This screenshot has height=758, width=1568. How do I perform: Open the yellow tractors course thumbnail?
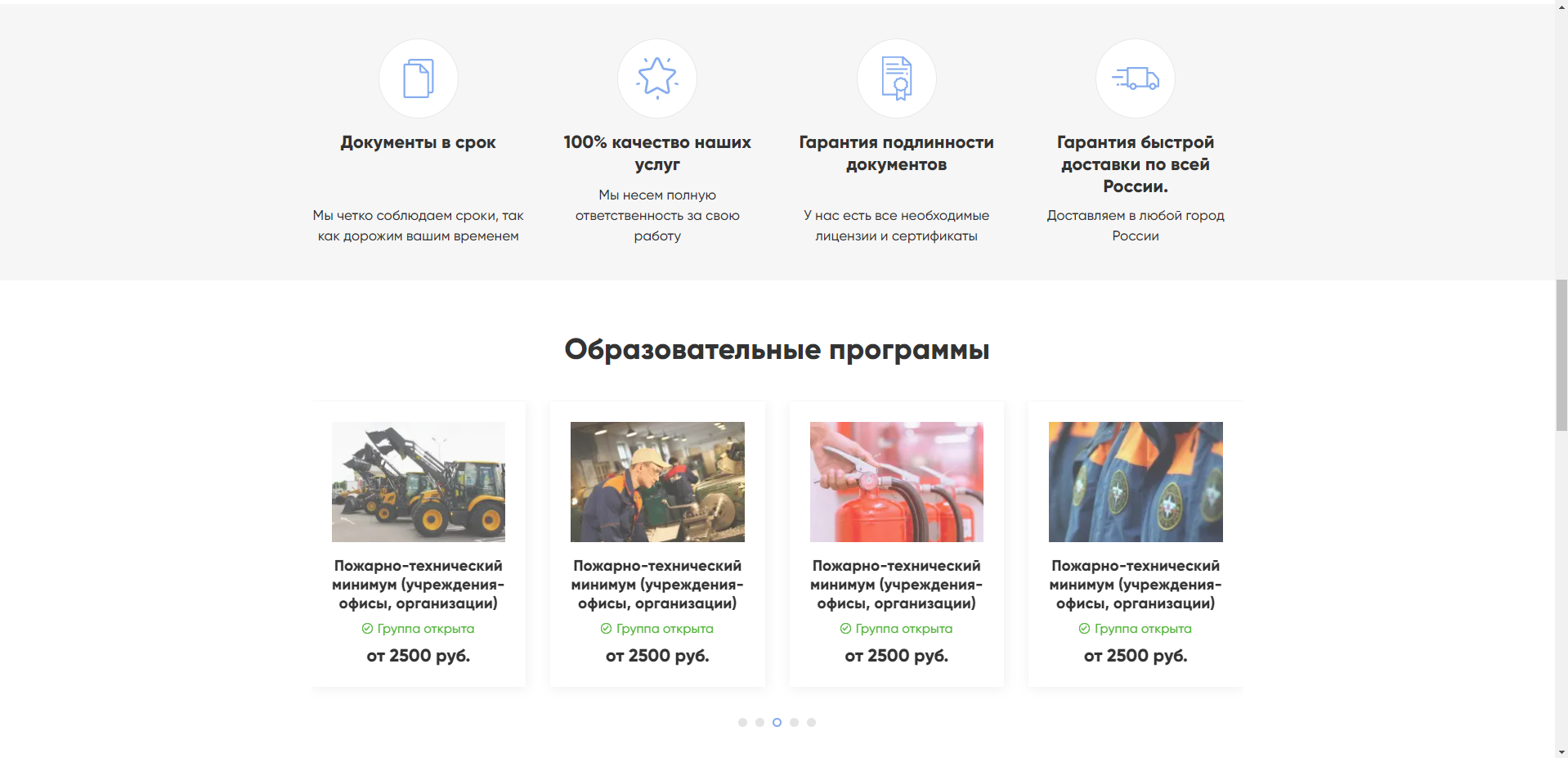[419, 482]
